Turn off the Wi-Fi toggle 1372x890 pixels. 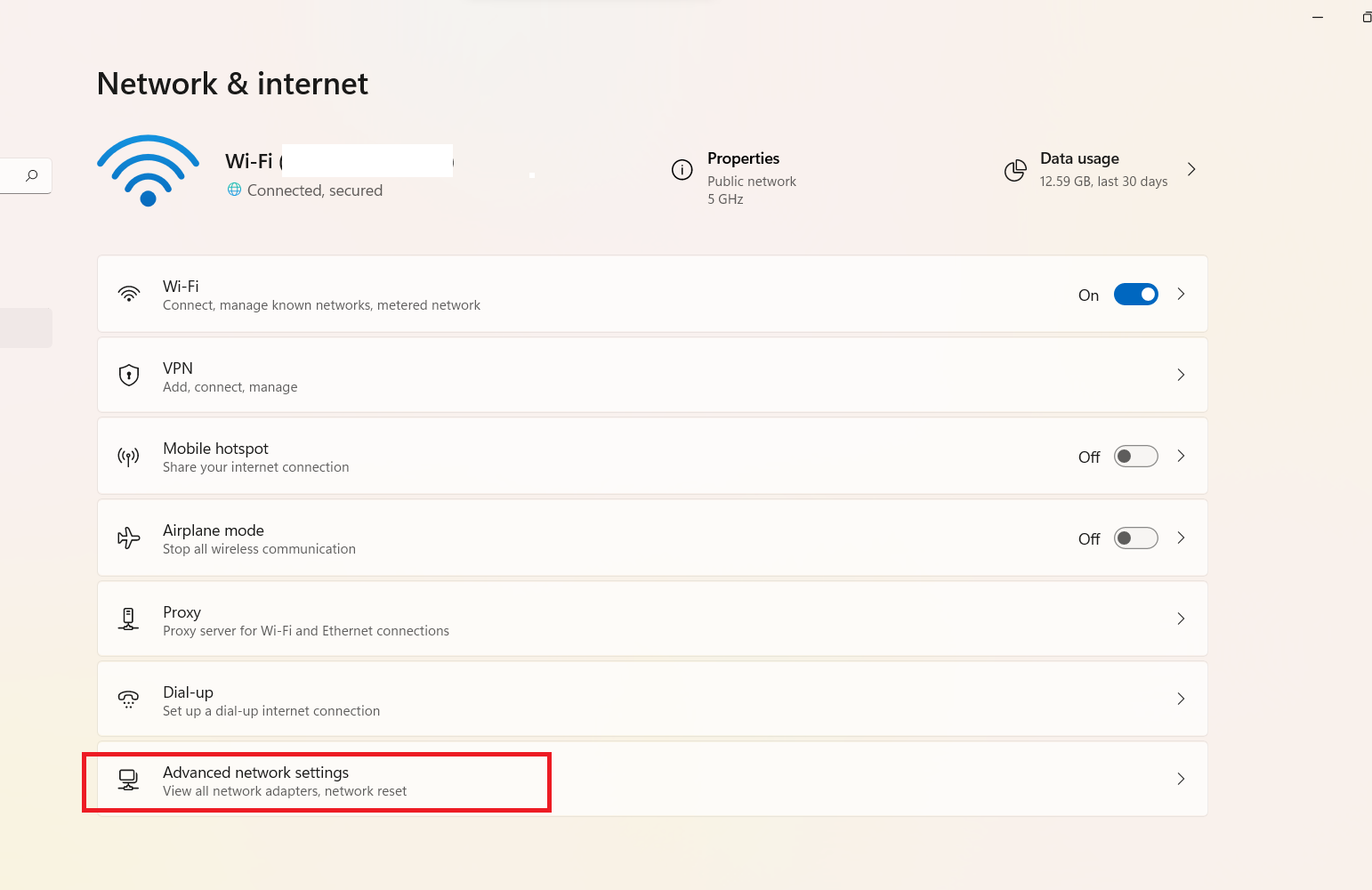tap(1136, 295)
